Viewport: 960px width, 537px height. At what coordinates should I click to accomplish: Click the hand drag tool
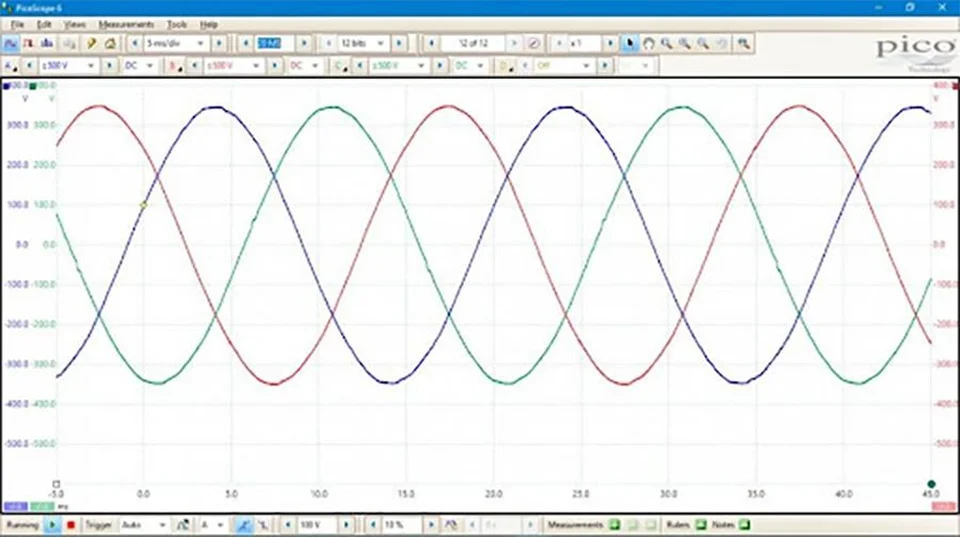tap(648, 44)
